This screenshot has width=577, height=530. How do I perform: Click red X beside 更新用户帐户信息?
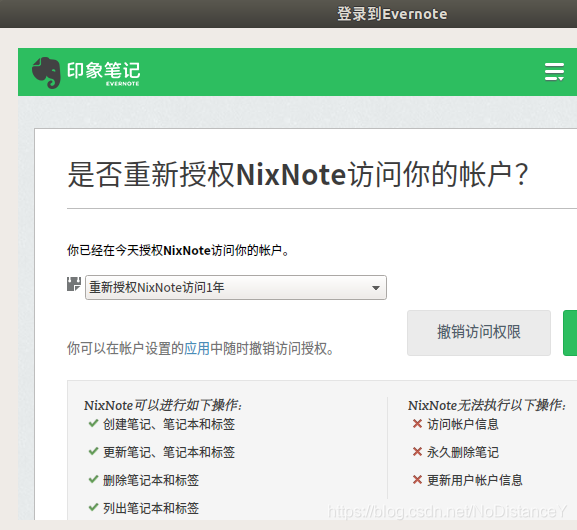point(417,480)
